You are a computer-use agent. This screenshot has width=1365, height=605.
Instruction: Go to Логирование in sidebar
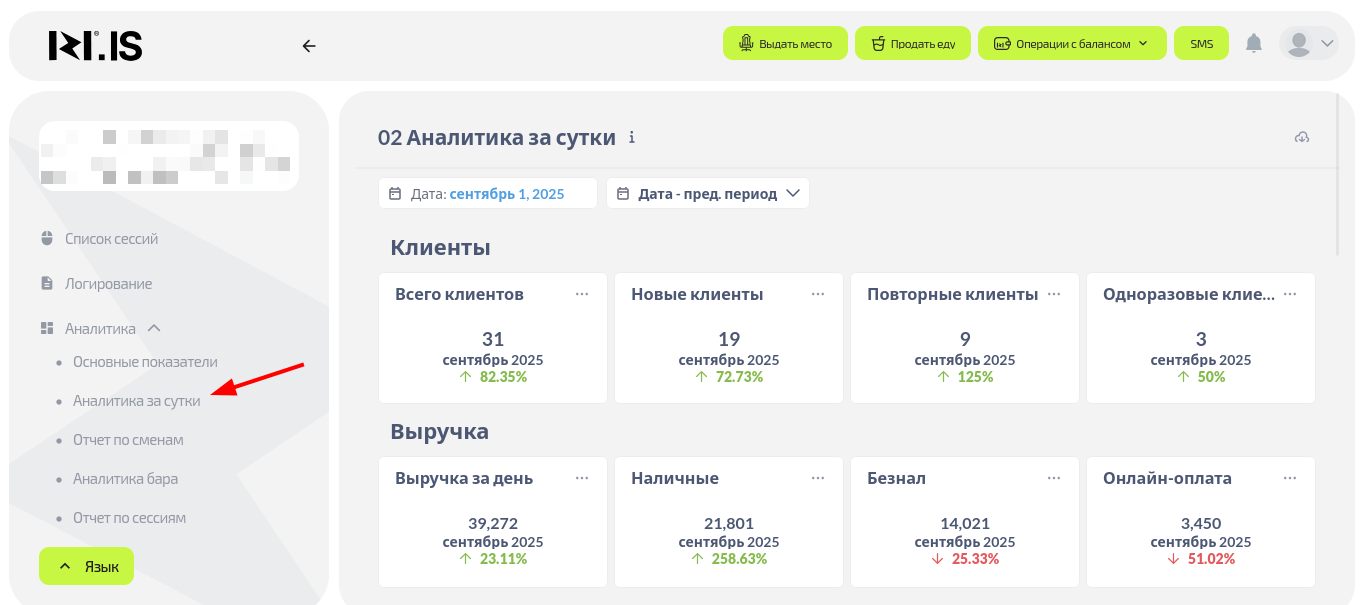tap(108, 284)
